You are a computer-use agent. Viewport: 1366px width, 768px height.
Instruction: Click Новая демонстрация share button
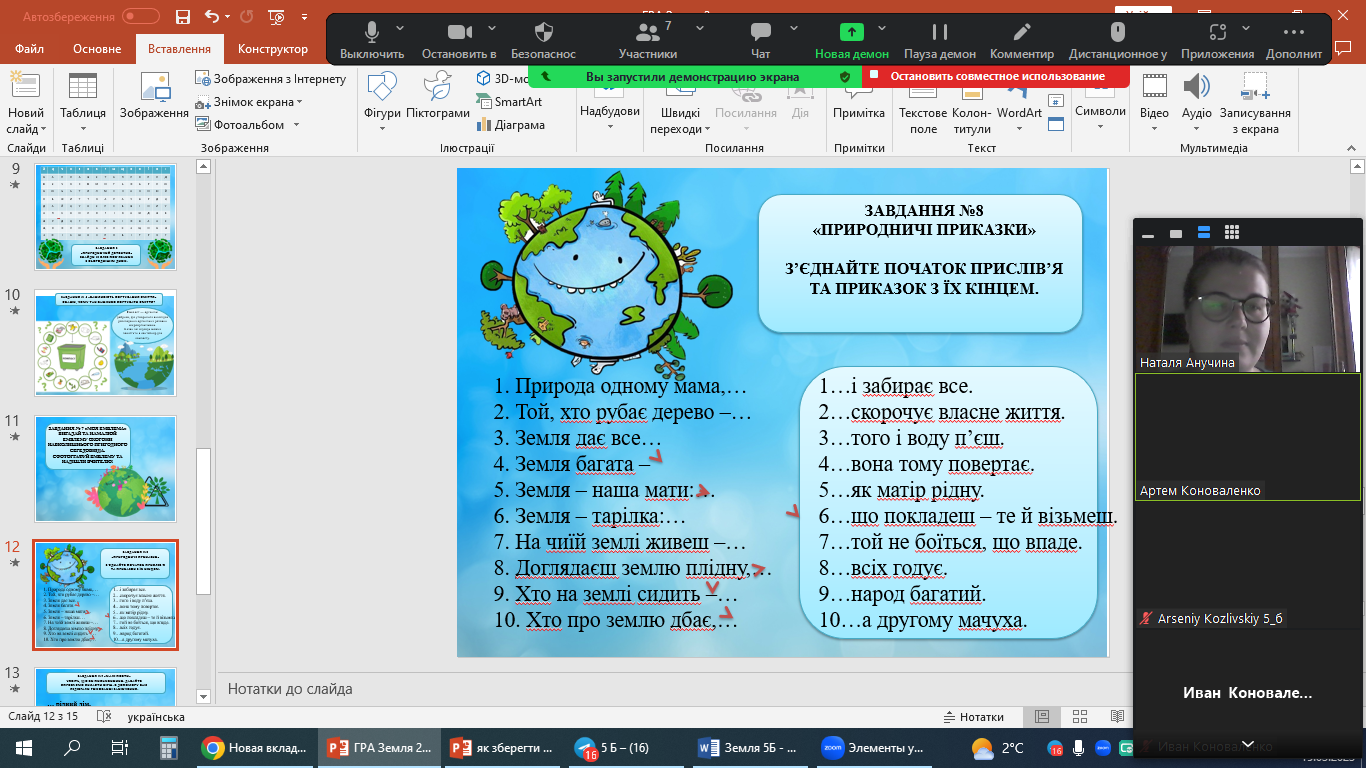click(x=851, y=39)
